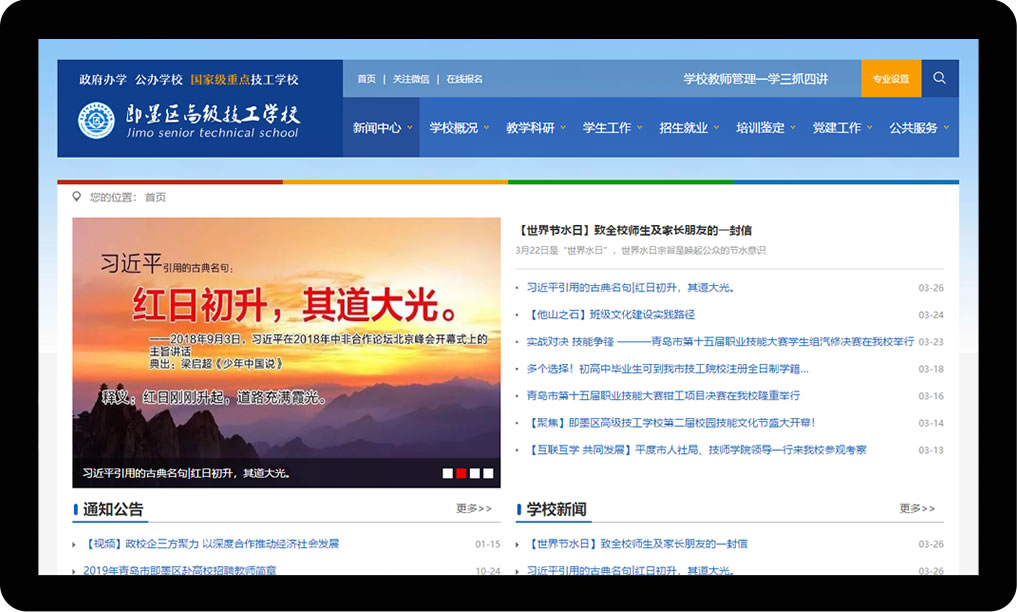
Task: Click the school name logo text banner
Action: [213, 121]
